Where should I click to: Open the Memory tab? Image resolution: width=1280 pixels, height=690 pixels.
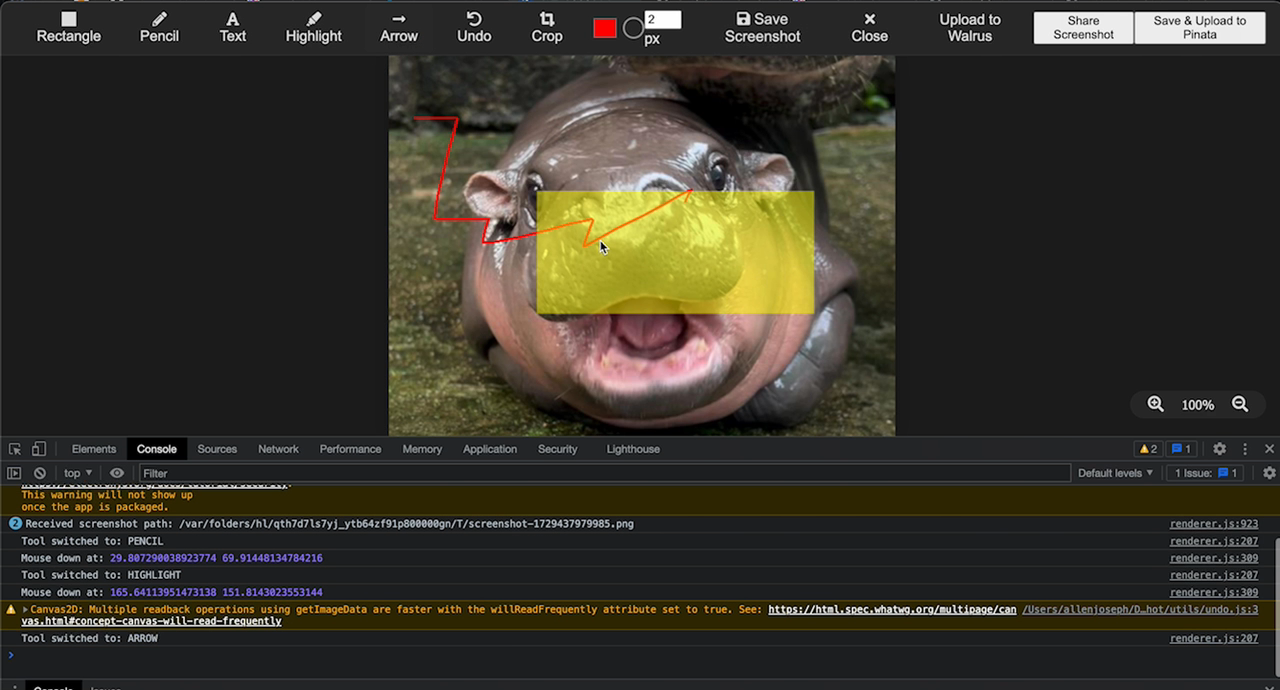pyautogui.click(x=422, y=449)
